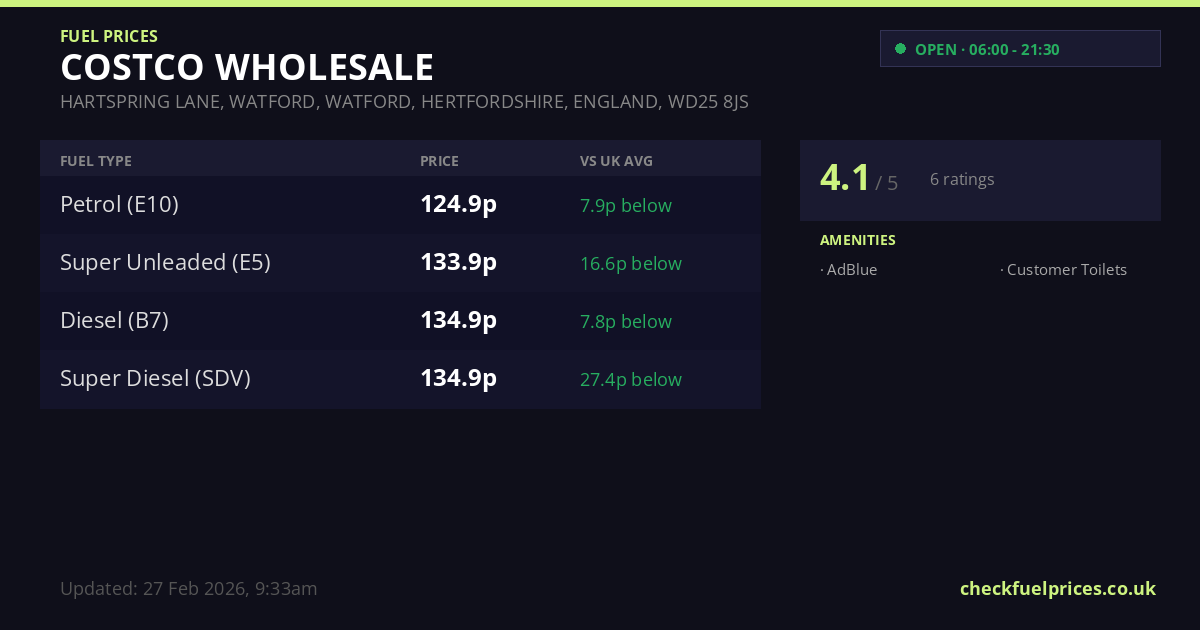
Task: Click the VS UK AVG column header
Action: tap(616, 161)
